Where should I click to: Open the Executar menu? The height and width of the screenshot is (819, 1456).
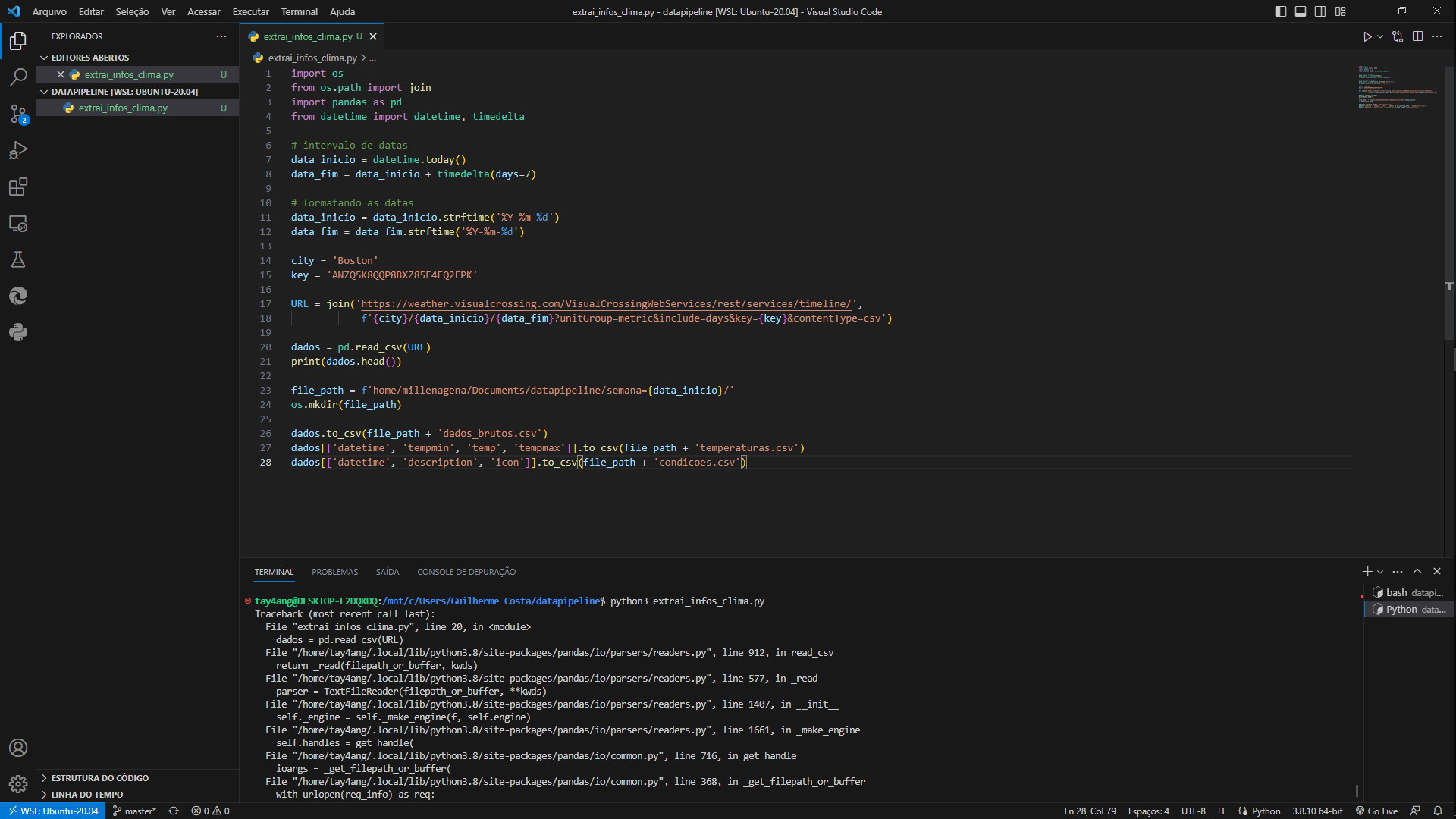(250, 11)
